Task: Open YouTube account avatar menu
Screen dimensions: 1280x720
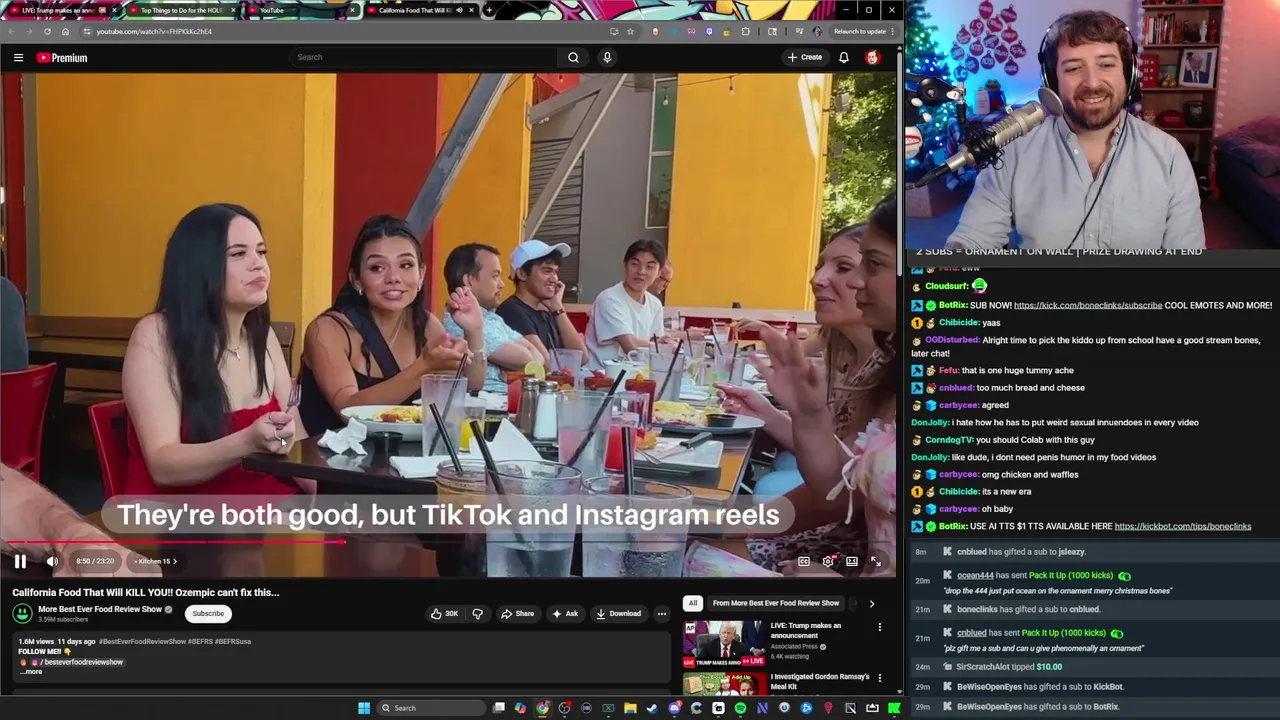Action: tap(872, 57)
